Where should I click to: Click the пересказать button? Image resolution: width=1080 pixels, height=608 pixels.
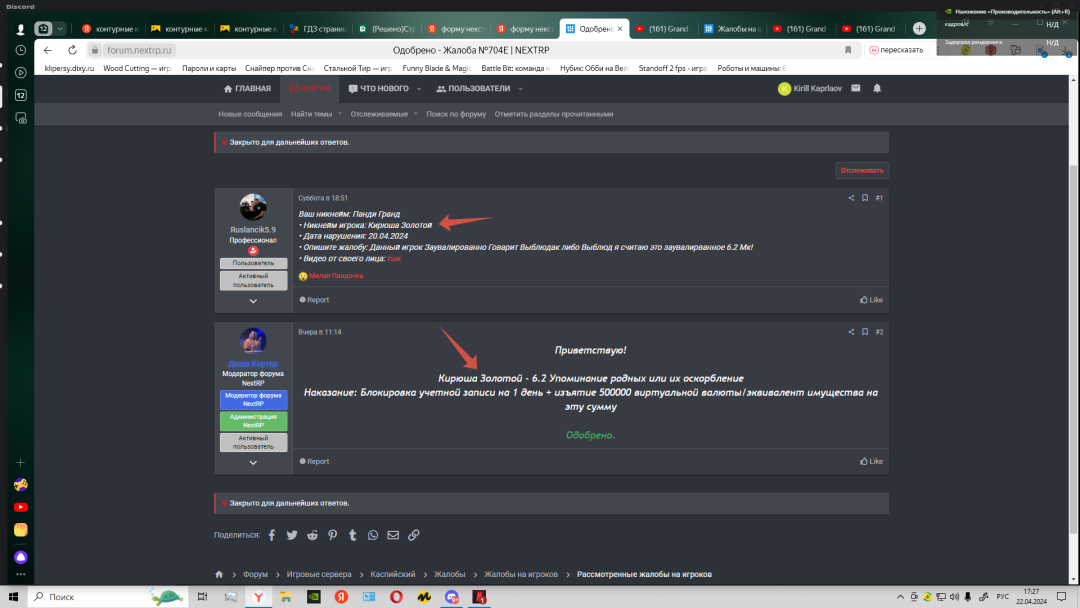(x=896, y=50)
